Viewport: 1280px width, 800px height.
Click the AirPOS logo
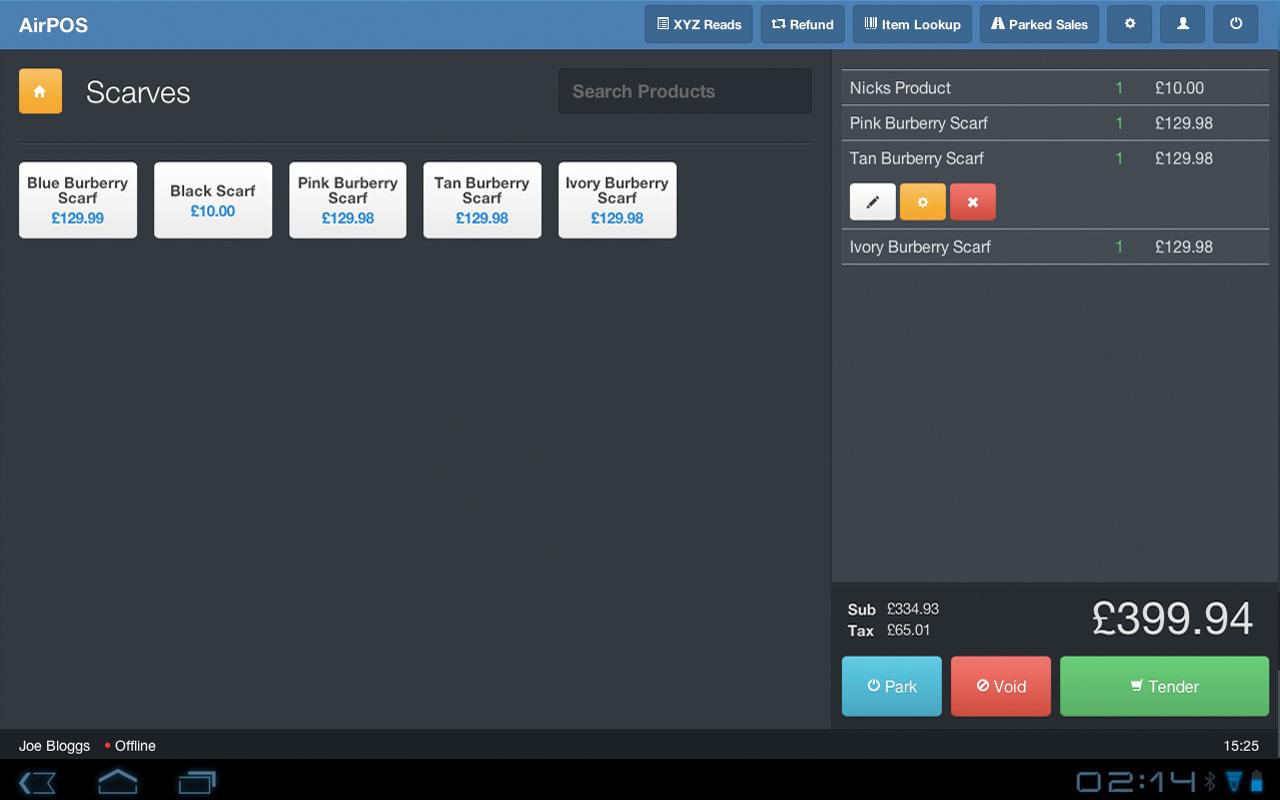pyautogui.click(x=54, y=25)
